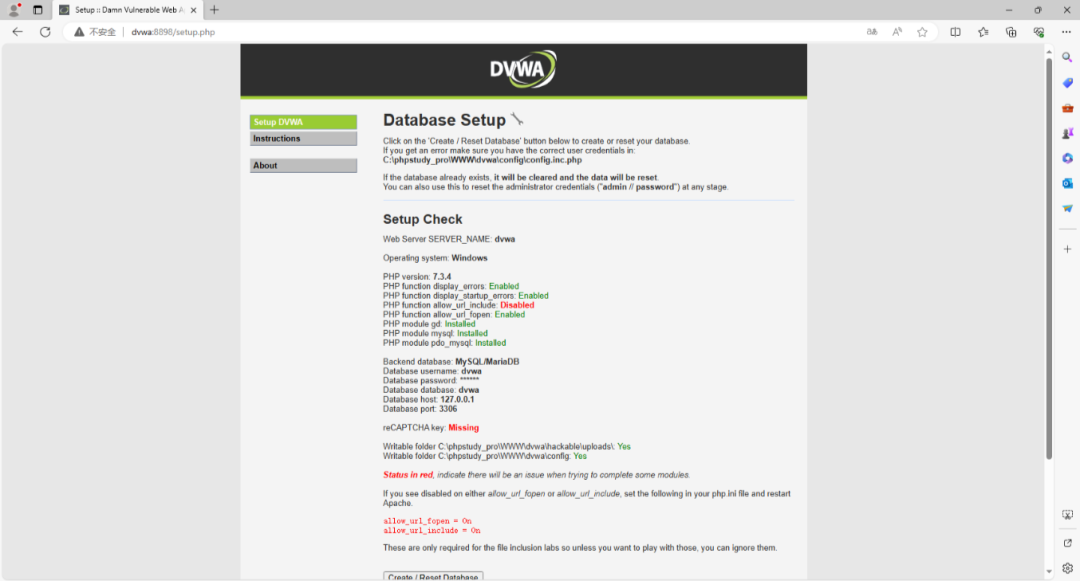1080x581 pixels.
Task: Select the Setup :: Damn Vulnerable Web tab
Action: (x=129, y=10)
